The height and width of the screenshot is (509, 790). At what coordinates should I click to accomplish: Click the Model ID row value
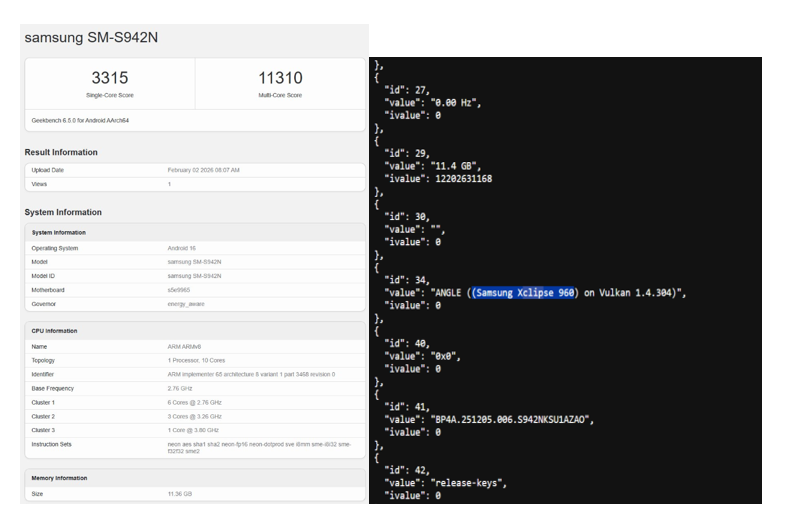pos(200,275)
